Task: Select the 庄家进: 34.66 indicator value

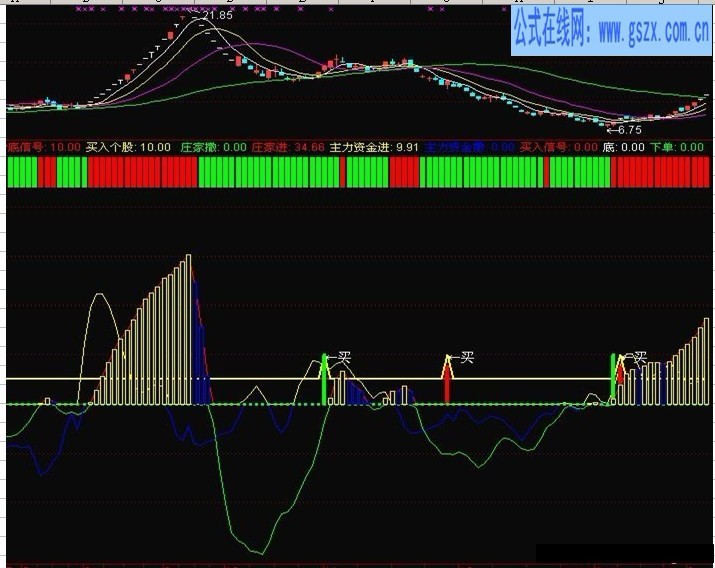Action: (288, 147)
